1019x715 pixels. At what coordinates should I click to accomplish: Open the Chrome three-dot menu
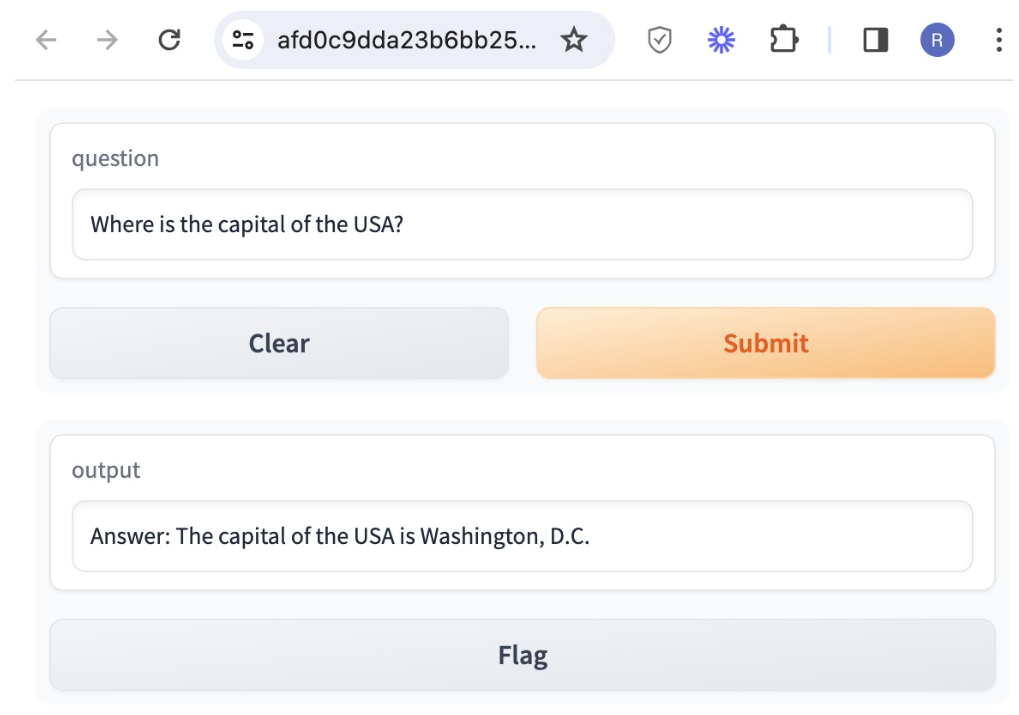click(998, 40)
